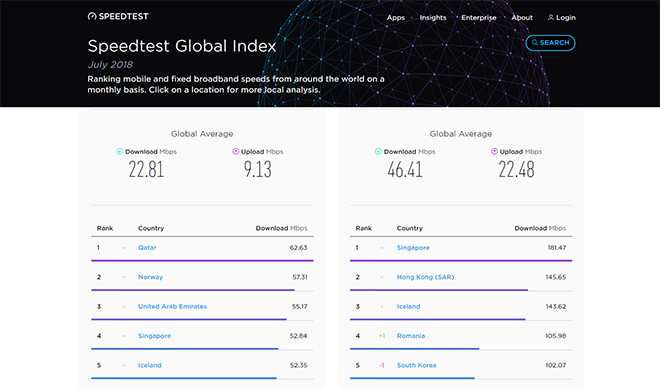Click the 57.31 download value
The image size is (660, 389).
click(x=300, y=277)
